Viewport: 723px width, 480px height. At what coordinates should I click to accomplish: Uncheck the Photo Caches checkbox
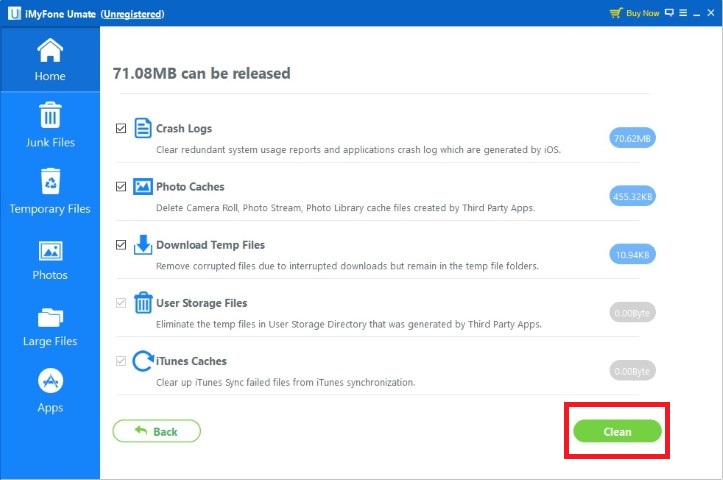(x=121, y=186)
